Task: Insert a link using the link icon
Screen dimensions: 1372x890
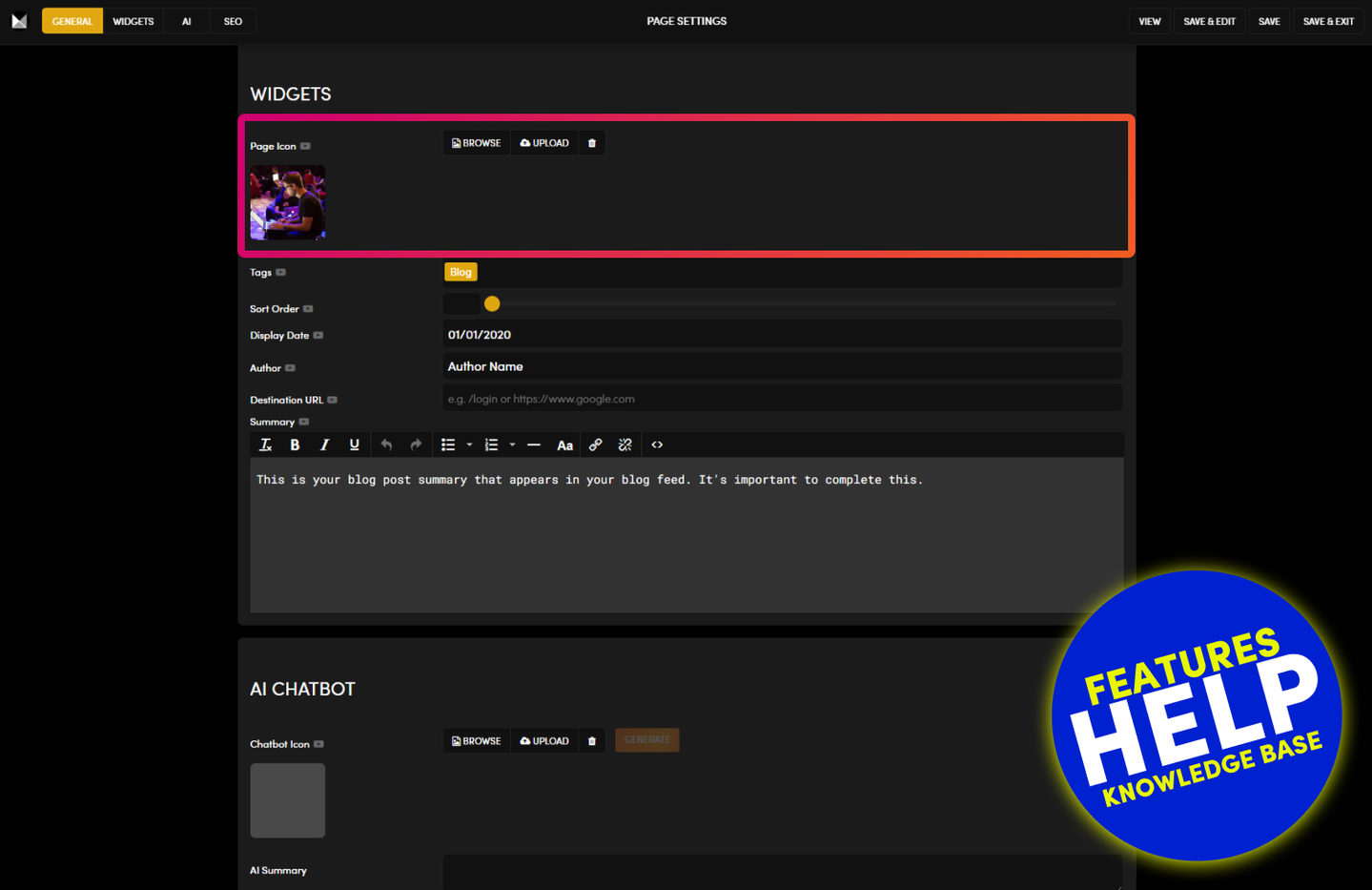Action: tap(595, 445)
